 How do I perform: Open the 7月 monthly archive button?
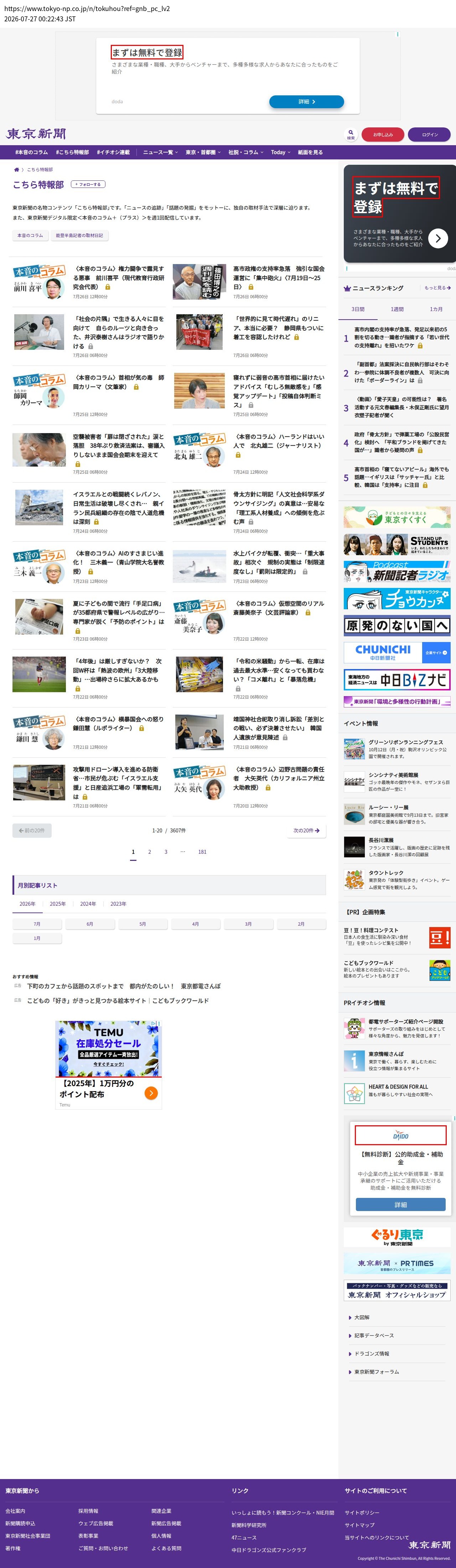point(37,924)
